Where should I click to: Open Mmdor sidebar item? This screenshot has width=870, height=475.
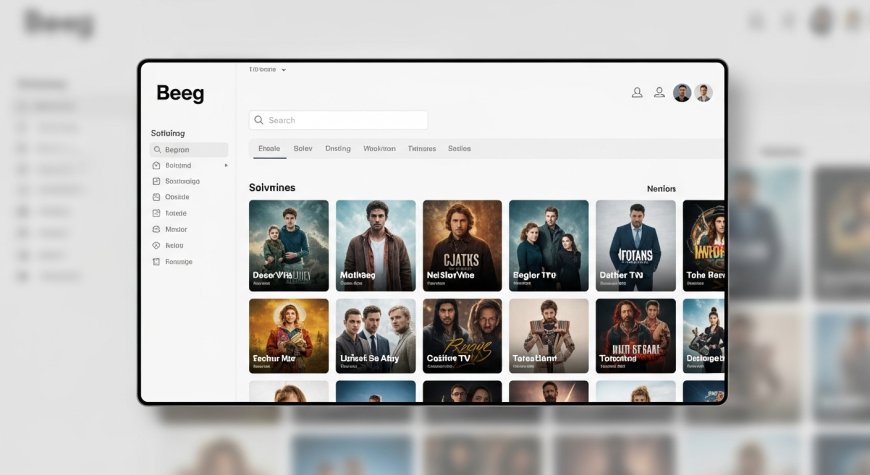pos(176,229)
